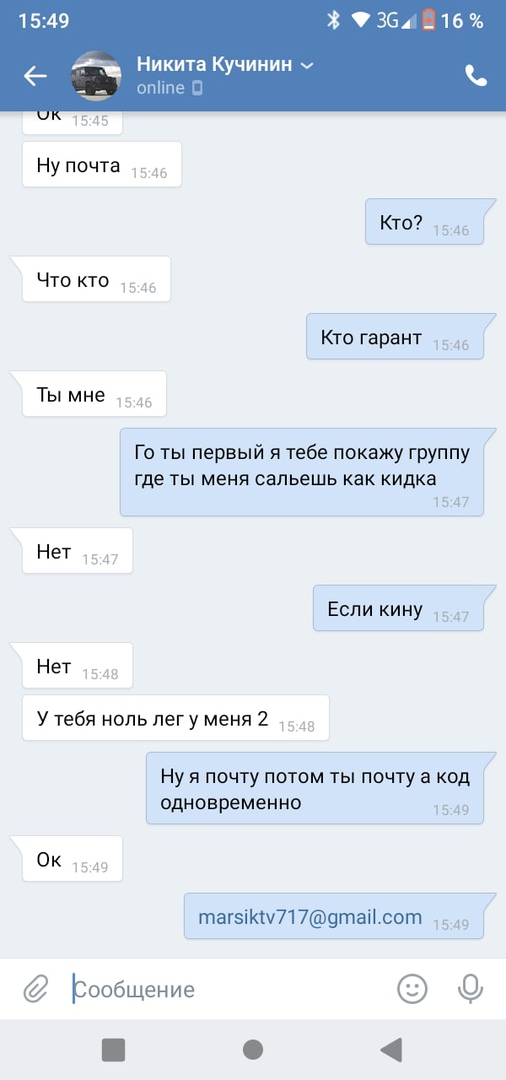
Task: Select the message 'У тебя ноль лег у меня 2'
Action: (x=176, y=718)
